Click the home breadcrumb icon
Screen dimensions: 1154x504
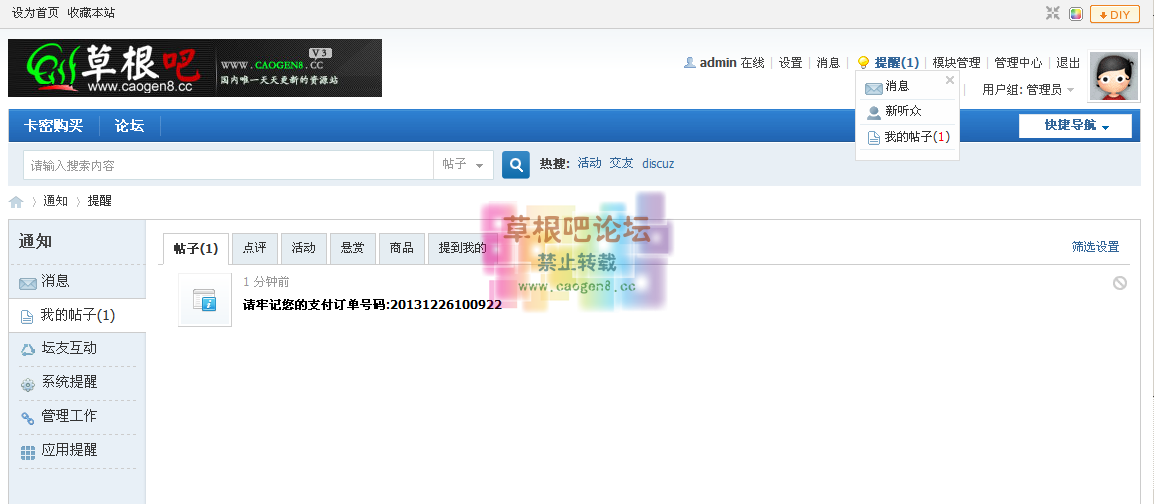pos(15,202)
